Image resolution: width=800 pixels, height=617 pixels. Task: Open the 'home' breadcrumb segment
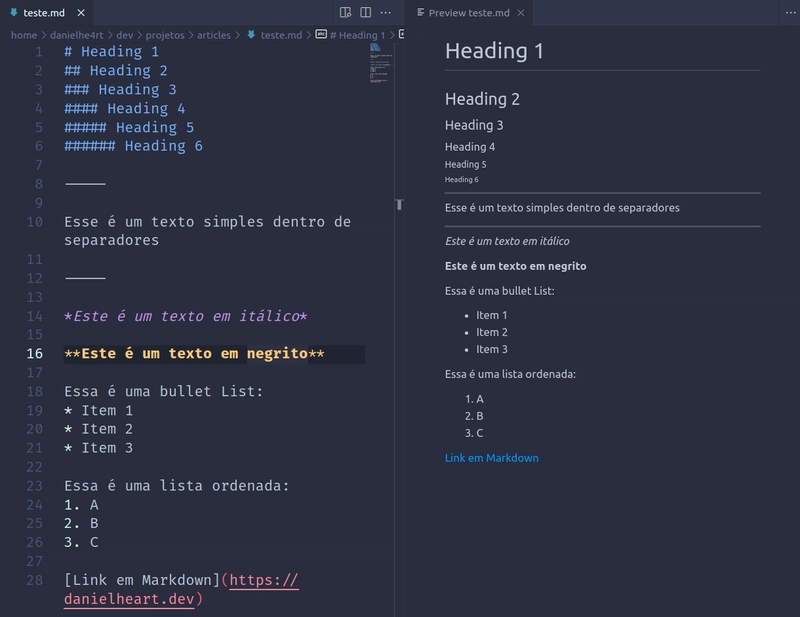point(24,35)
